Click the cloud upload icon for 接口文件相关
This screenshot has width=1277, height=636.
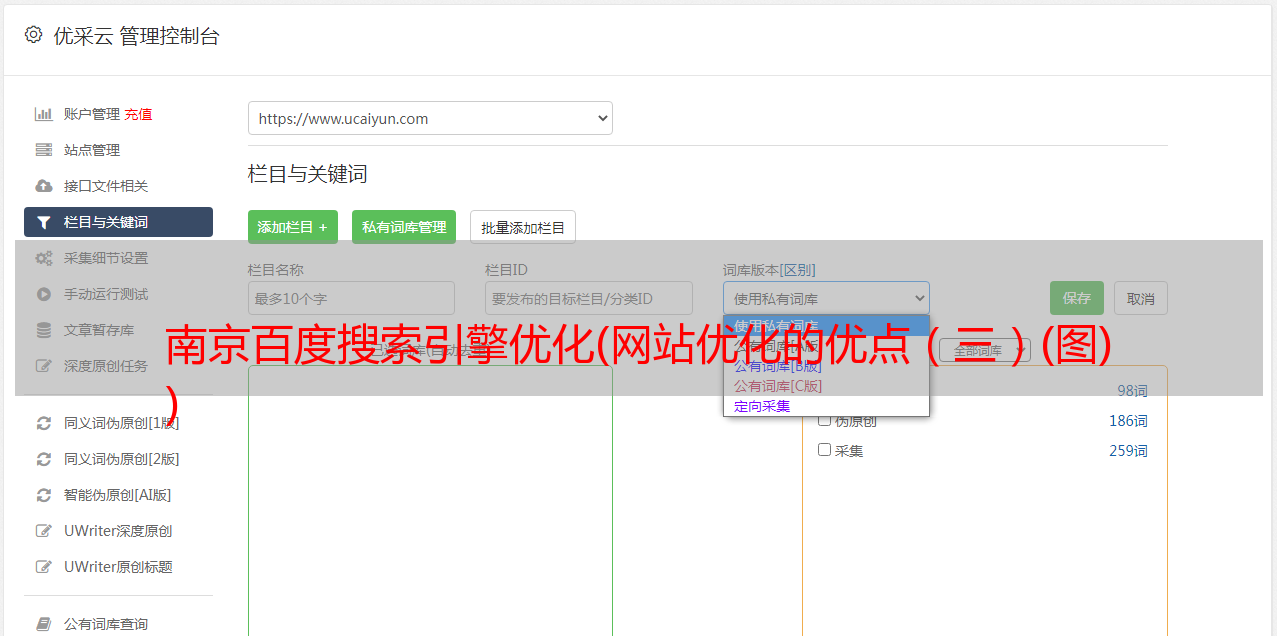coord(44,186)
